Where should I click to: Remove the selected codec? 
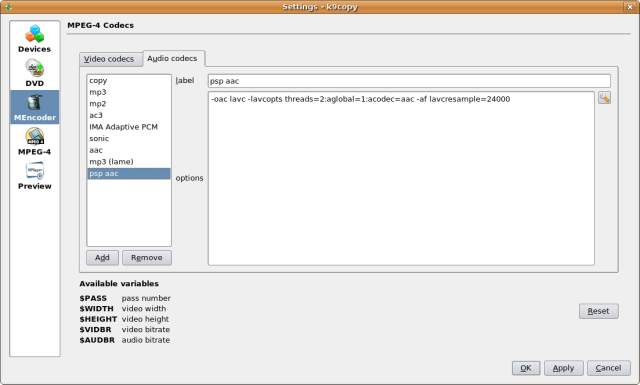pyautogui.click(x=147, y=258)
